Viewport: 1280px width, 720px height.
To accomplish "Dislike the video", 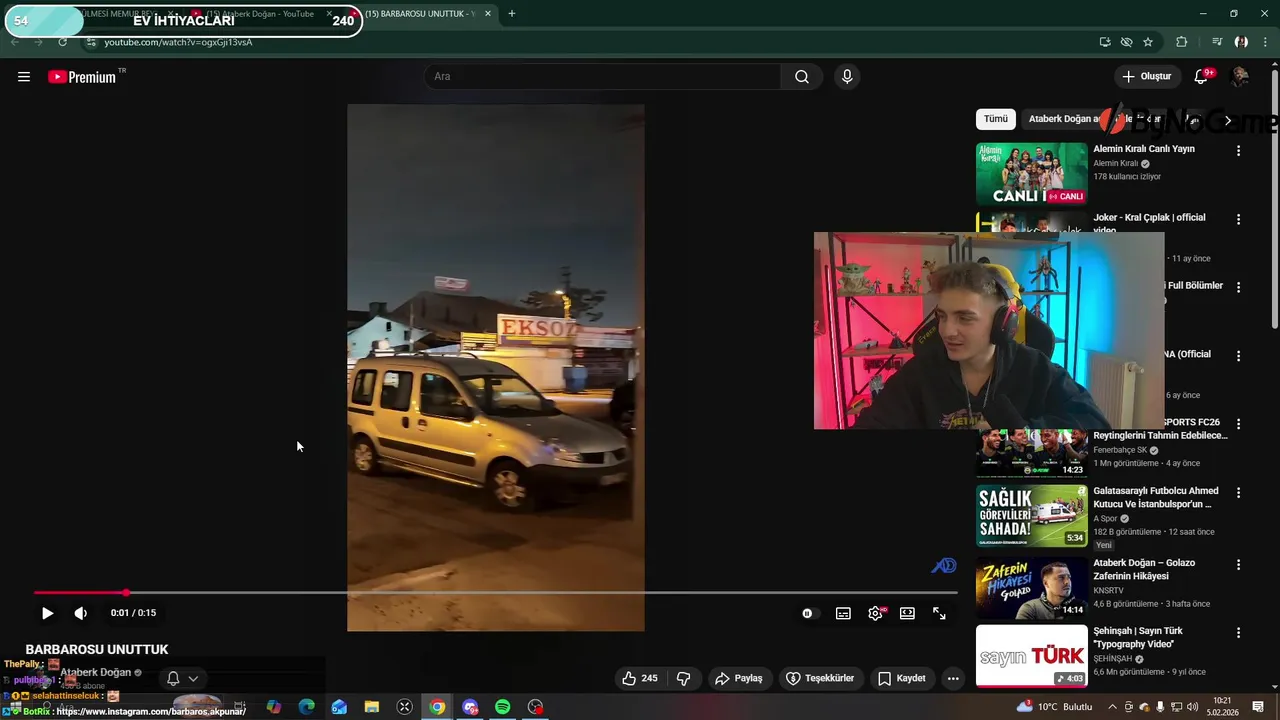I will (684, 678).
